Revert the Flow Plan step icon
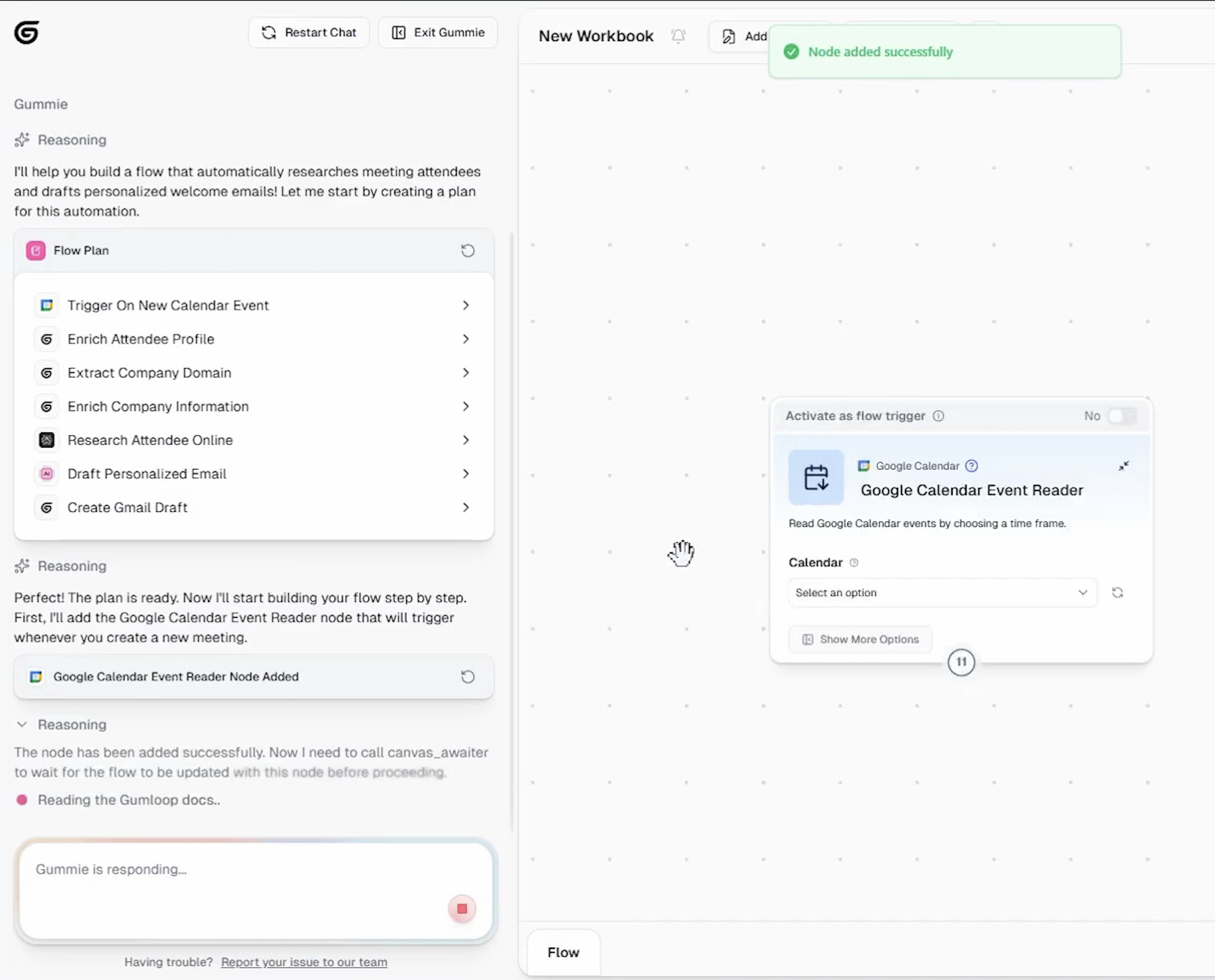 [x=468, y=250]
